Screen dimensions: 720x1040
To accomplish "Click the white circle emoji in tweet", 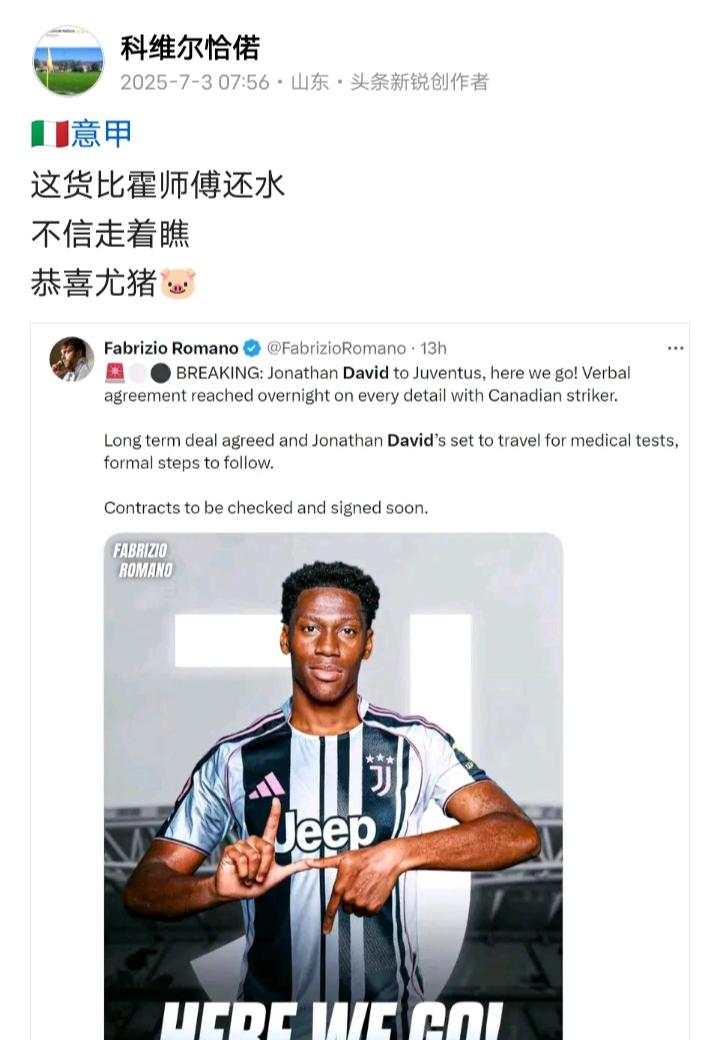I will [x=137, y=373].
